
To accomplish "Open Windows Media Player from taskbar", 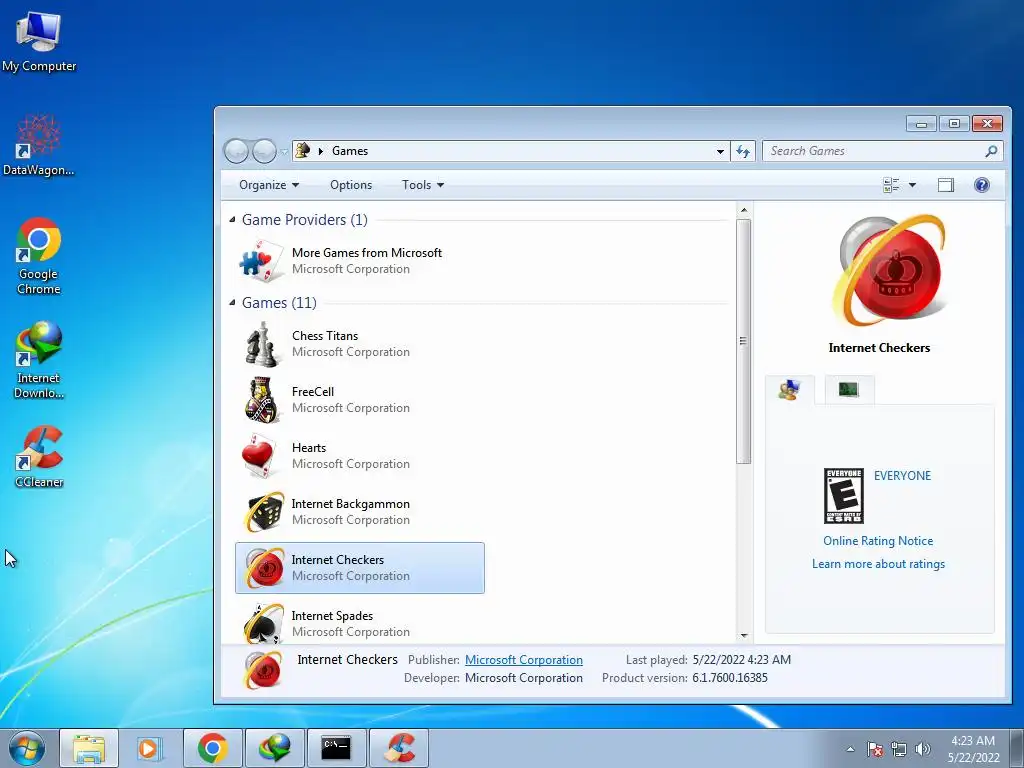I will tap(148, 748).
